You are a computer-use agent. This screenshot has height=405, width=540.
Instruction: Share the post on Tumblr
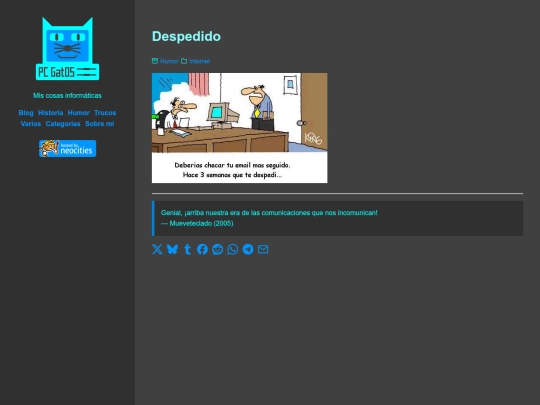[187, 249]
